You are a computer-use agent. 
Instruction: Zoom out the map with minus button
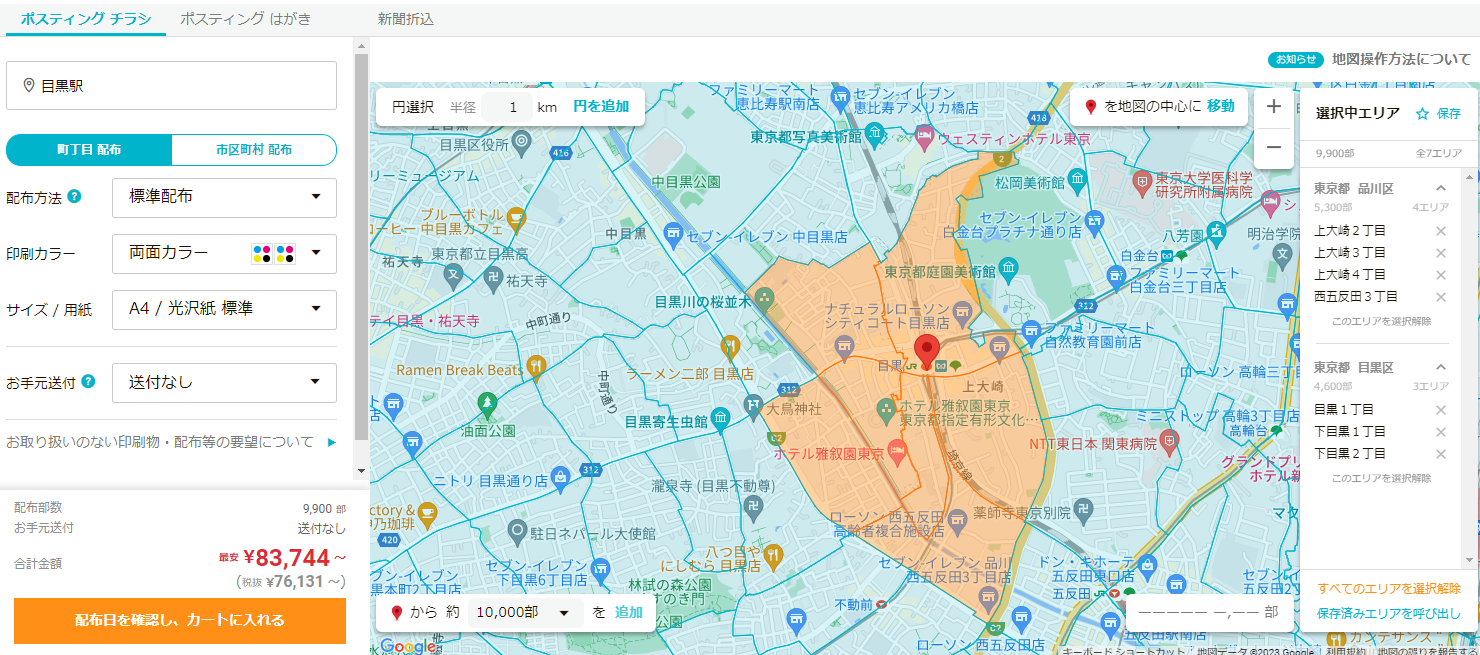[x=1273, y=148]
